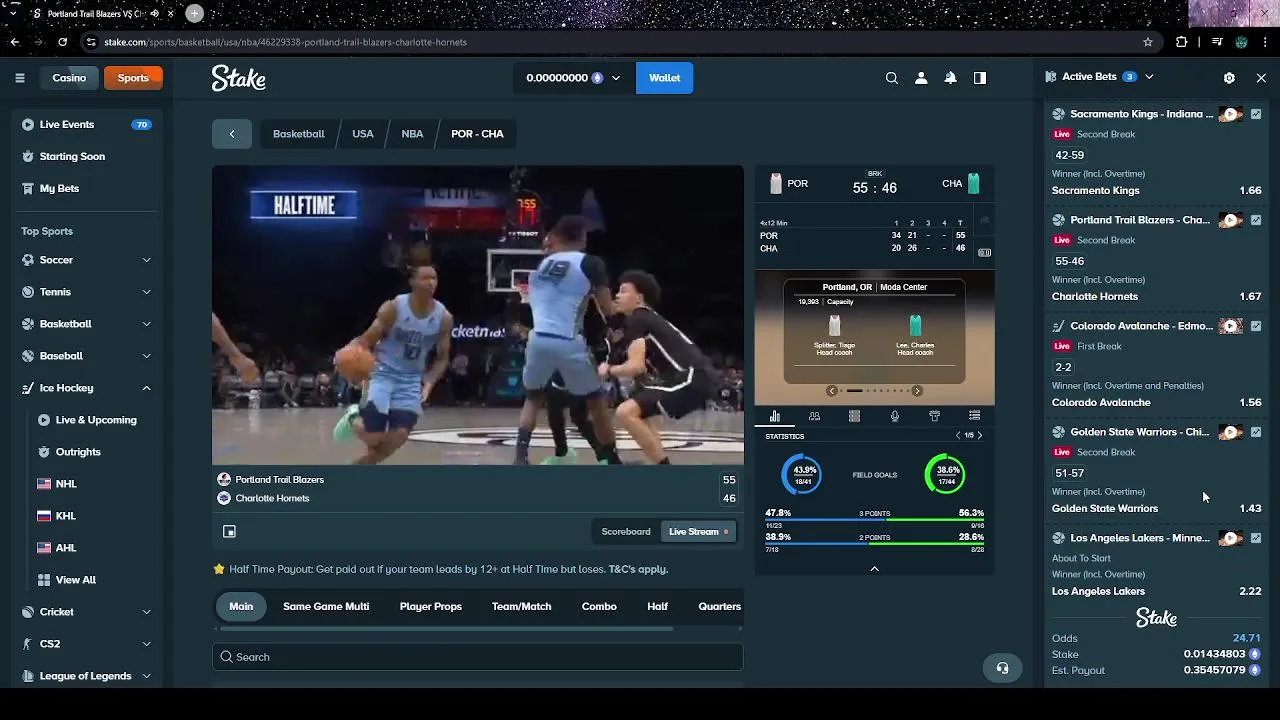1280x720 pixels.
Task: Expand the League of Legends sidebar menu
Action: coord(146,676)
